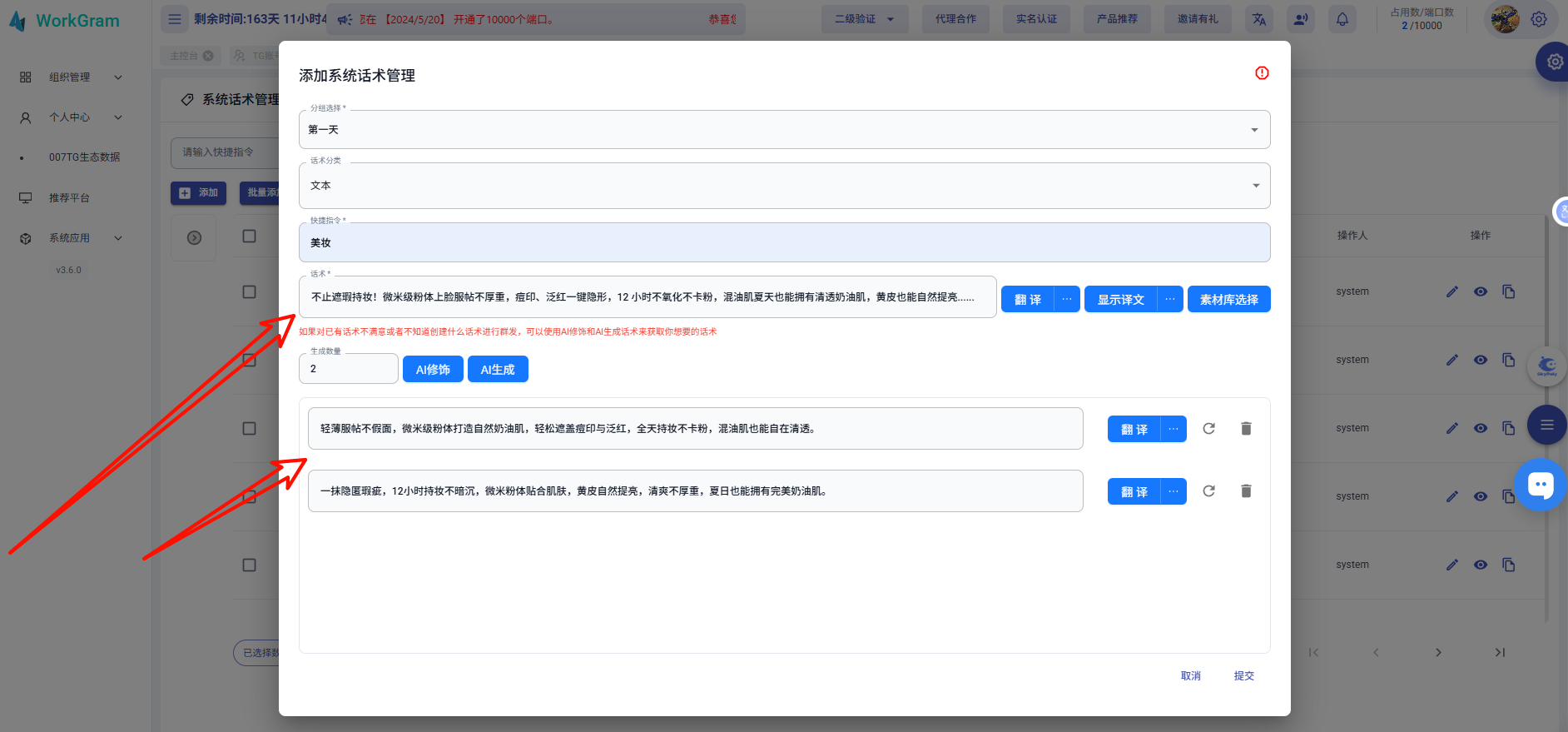Expand the 二级验证 dropdown in top bar
The width and height of the screenshot is (1568, 732).
tap(864, 19)
